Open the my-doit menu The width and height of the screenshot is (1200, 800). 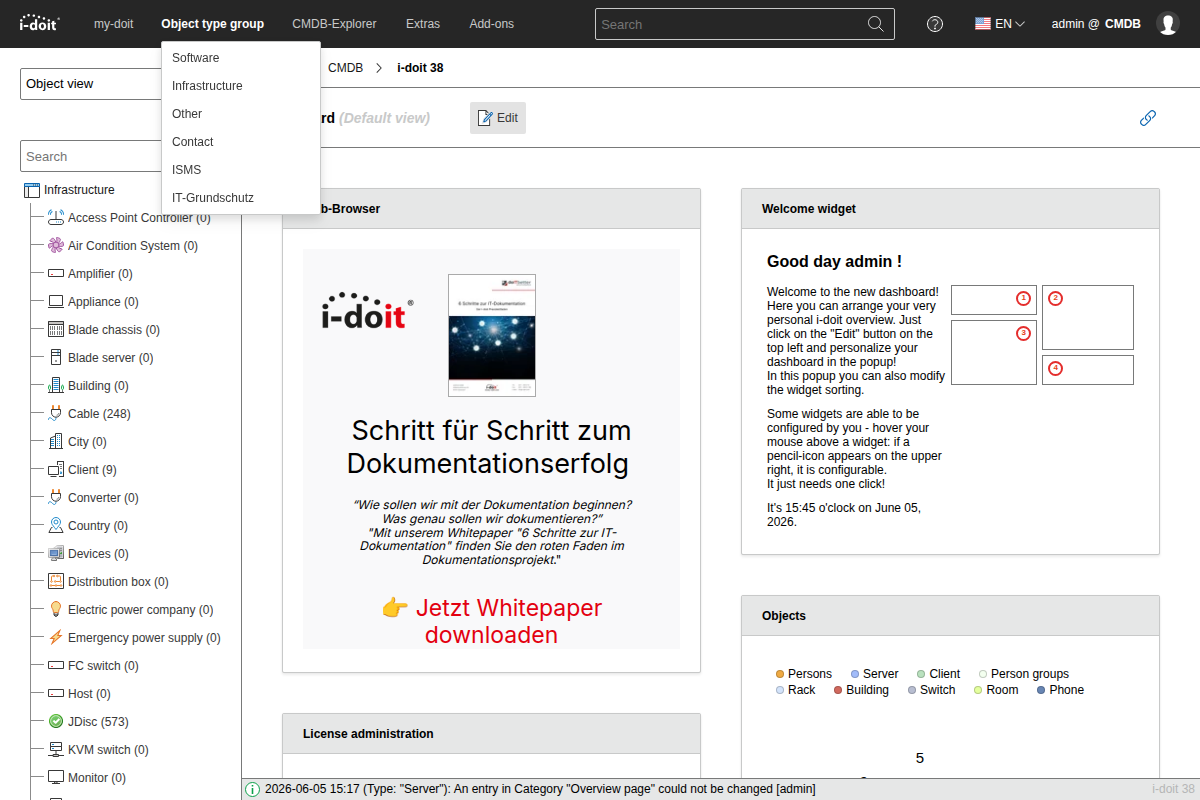(x=113, y=24)
